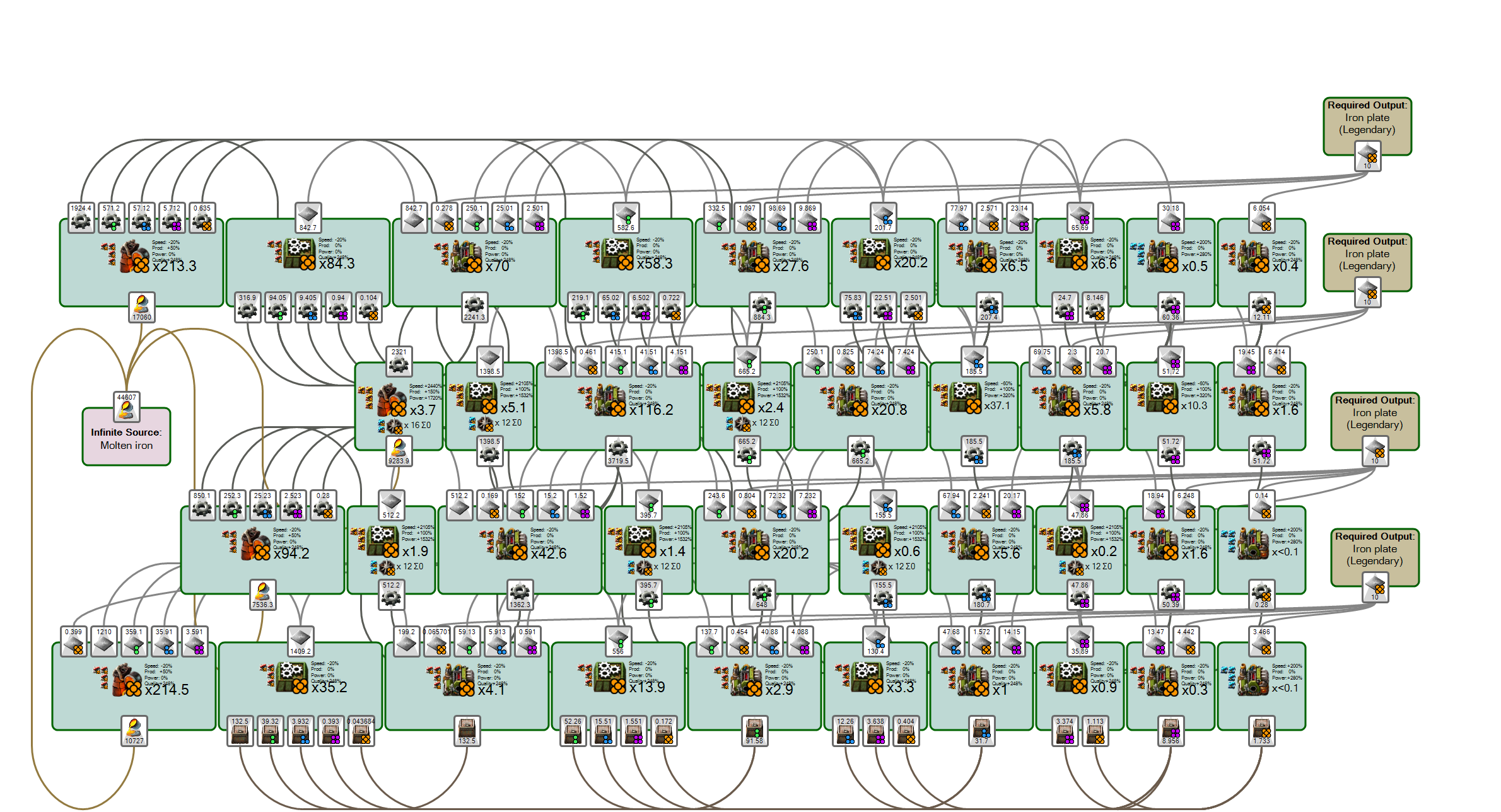Select the molten iron input labeled 17060

coord(141,307)
